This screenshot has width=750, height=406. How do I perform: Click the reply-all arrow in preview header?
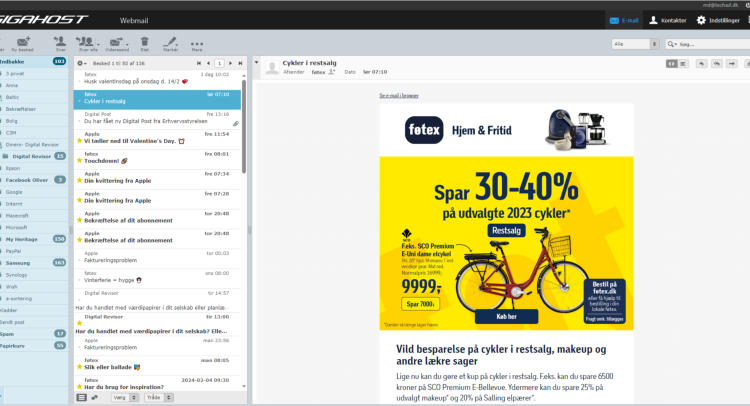coord(717,64)
